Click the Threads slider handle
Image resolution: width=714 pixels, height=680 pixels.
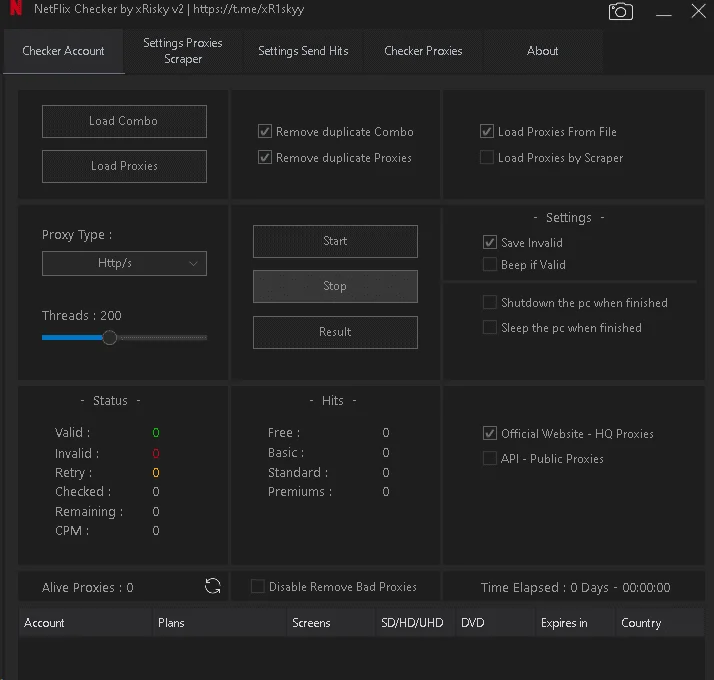109,337
